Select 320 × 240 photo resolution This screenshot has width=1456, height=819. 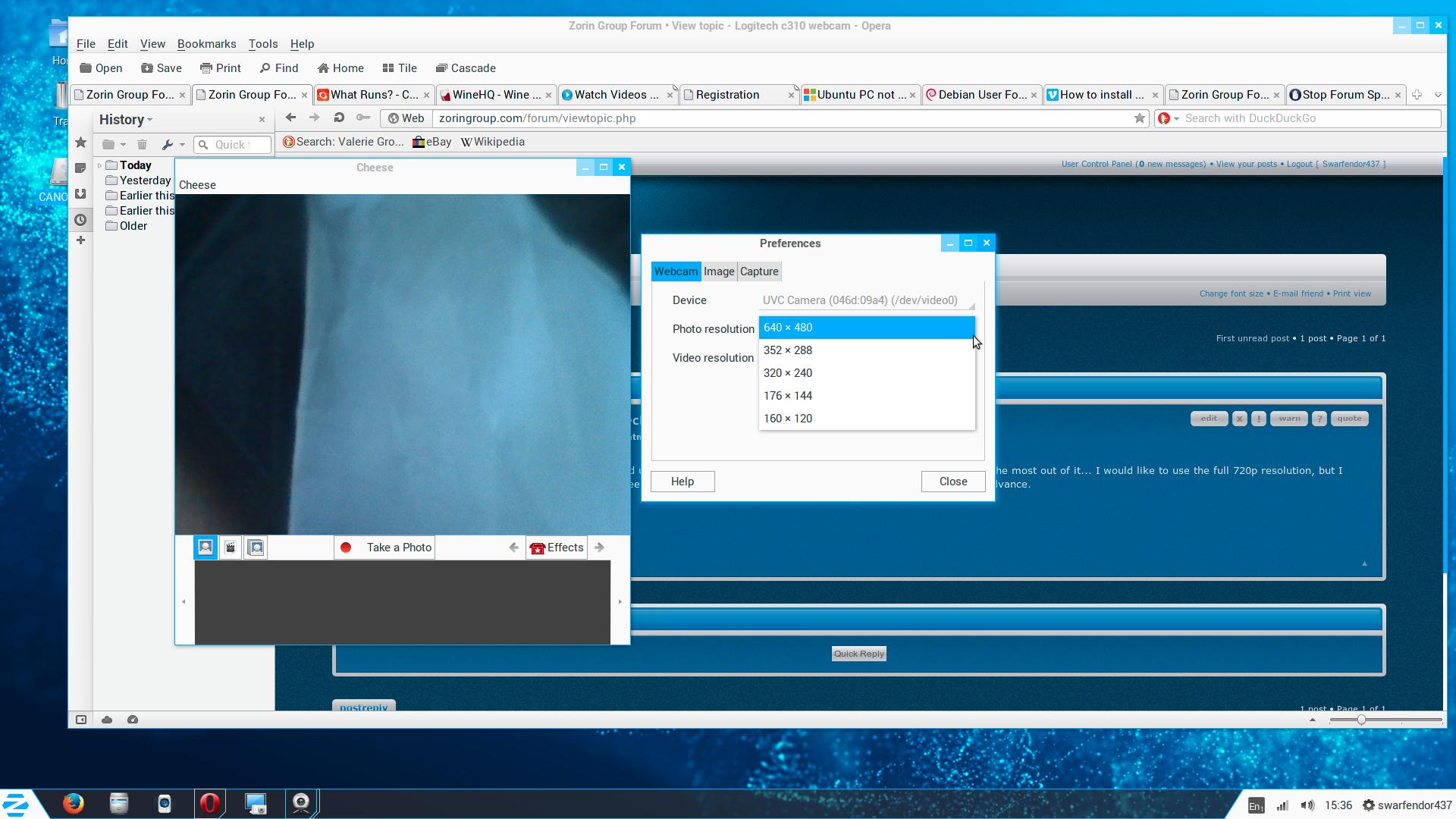(867, 373)
